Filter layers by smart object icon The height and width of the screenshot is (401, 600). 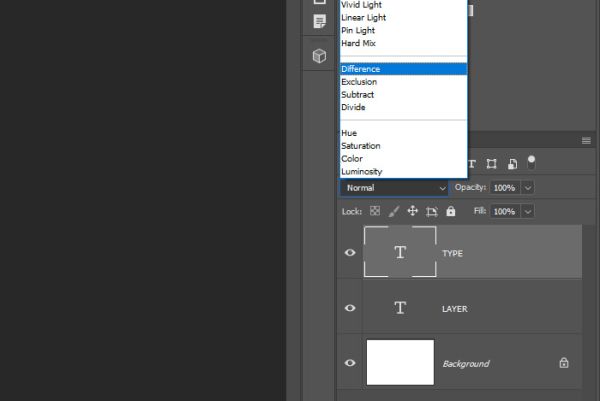[x=512, y=164]
